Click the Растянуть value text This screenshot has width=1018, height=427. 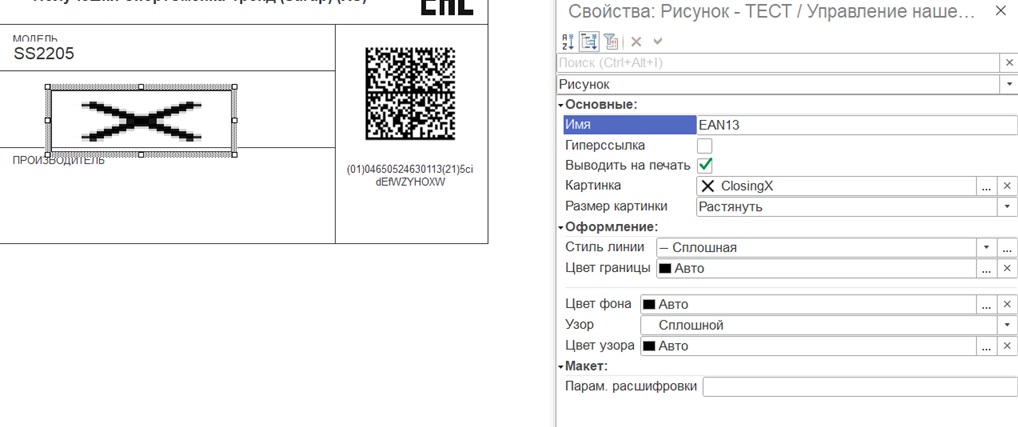[x=730, y=207]
